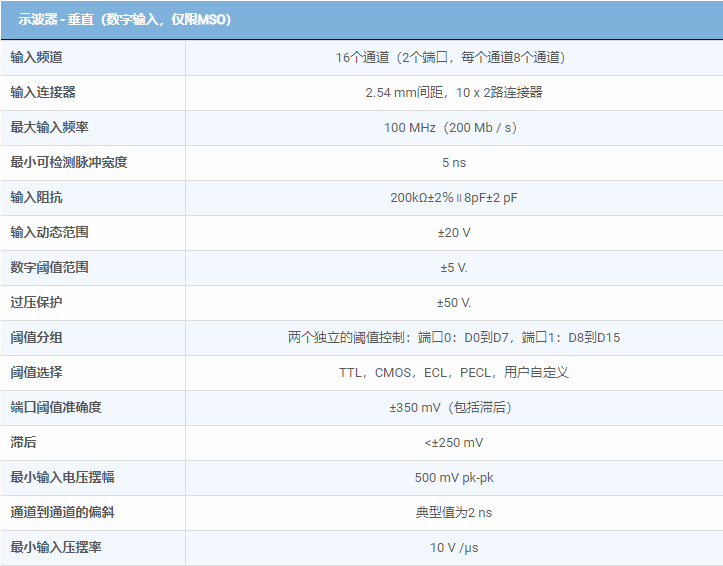Image resolution: width=723 pixels, height=566 pixels.
Task: Select the 输入频道 row label
Action: click(x=36, y=57)
